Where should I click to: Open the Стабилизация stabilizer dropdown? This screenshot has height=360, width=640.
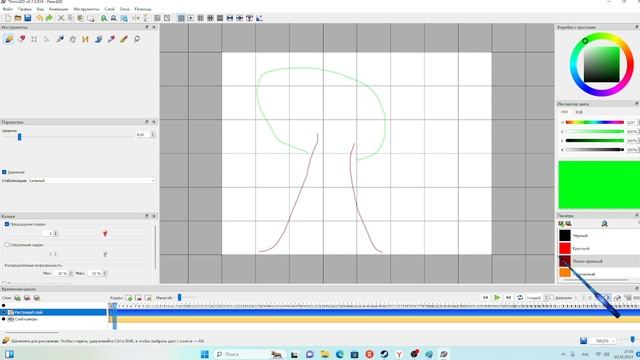tap(91, 180)
